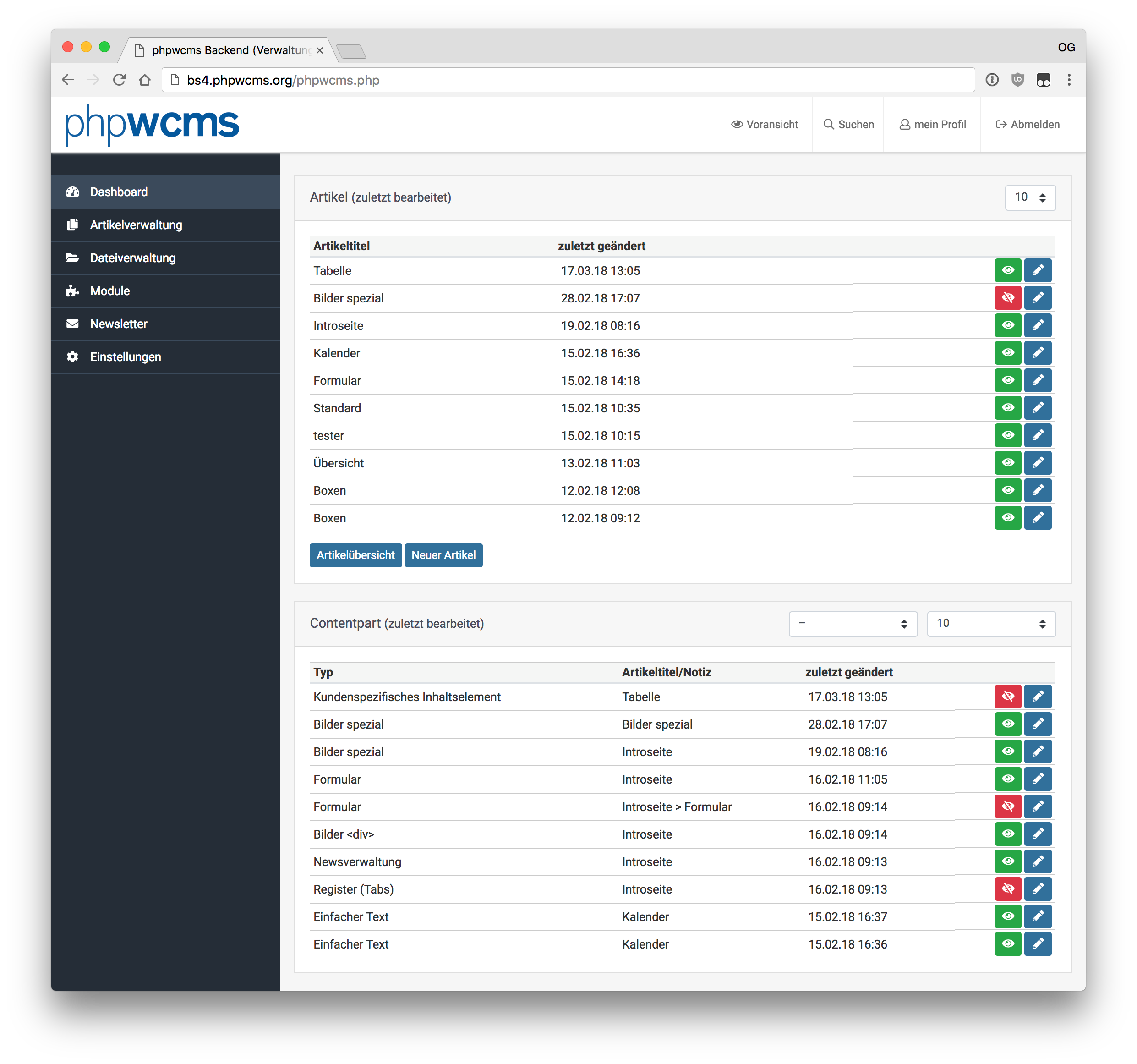Toggle visibility of Bilder spezial article
Viewport: 1137px width, 1064px height.
[1008, 298]
